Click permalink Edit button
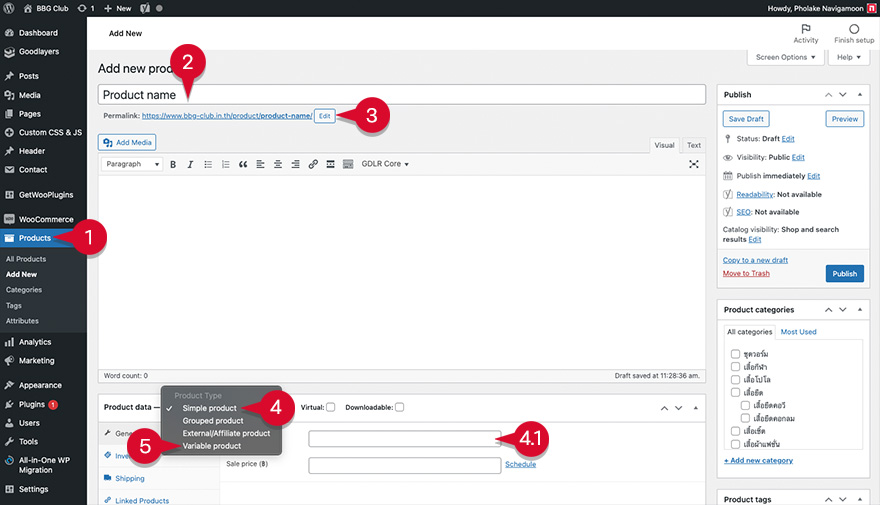 [x=324, y=116]
